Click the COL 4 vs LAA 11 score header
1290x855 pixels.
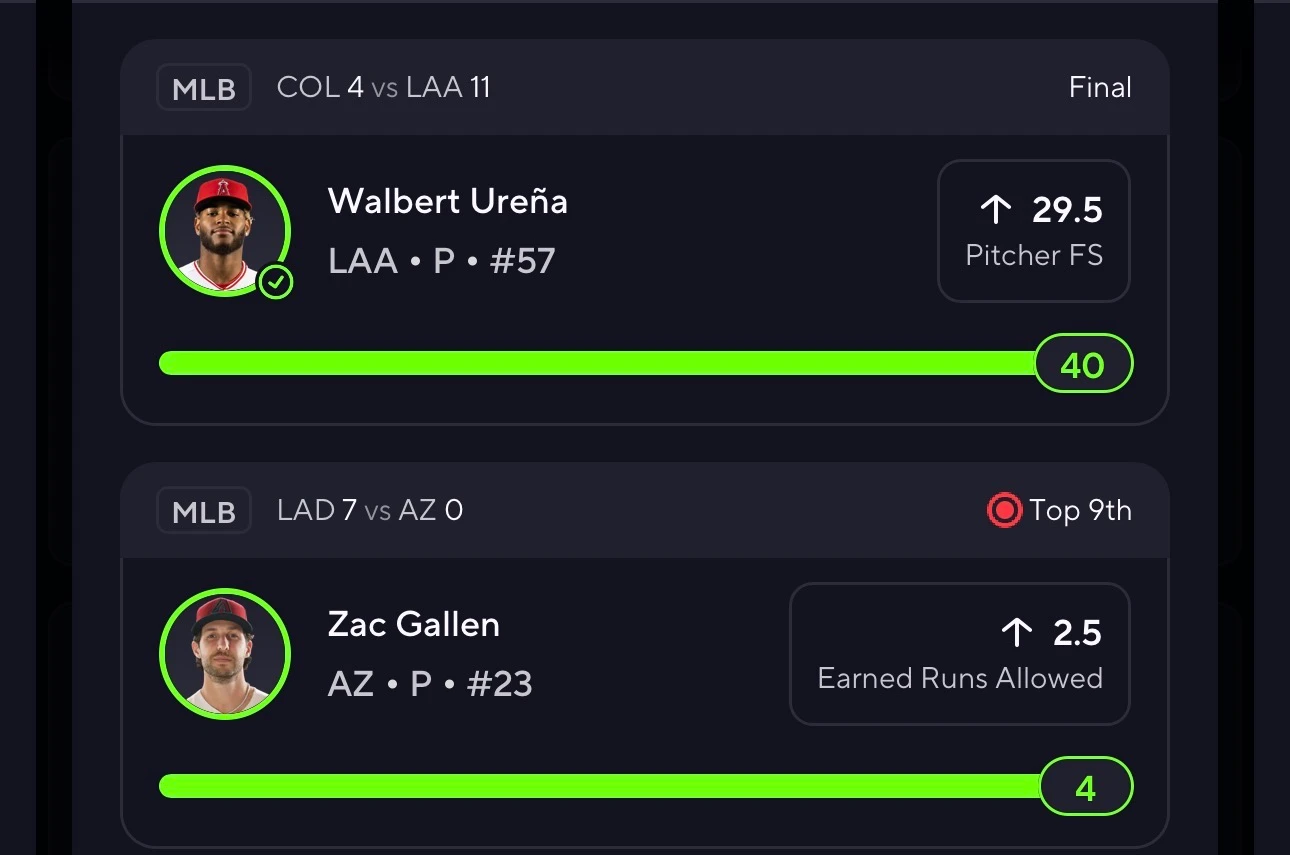pyautogui.click(x=384, y=88)
